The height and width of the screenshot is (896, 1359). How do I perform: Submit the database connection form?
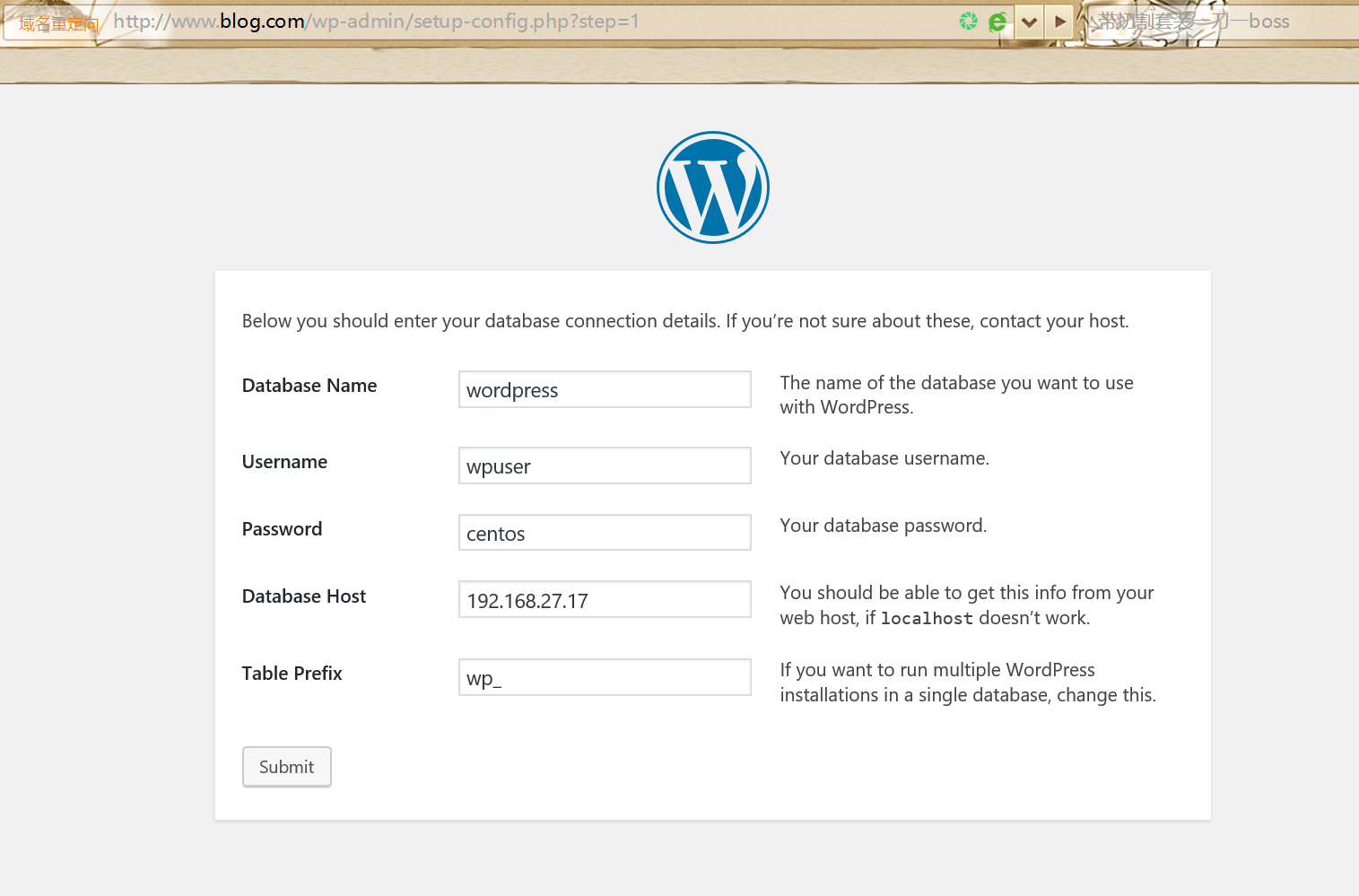tap(287, 767)
